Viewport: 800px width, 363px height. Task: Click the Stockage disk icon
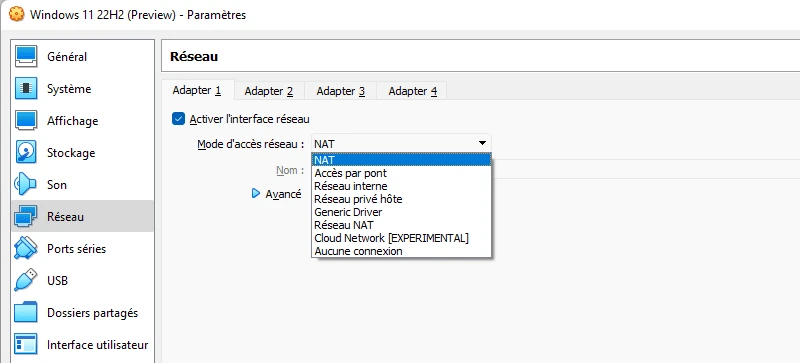(x=26, y=153)
